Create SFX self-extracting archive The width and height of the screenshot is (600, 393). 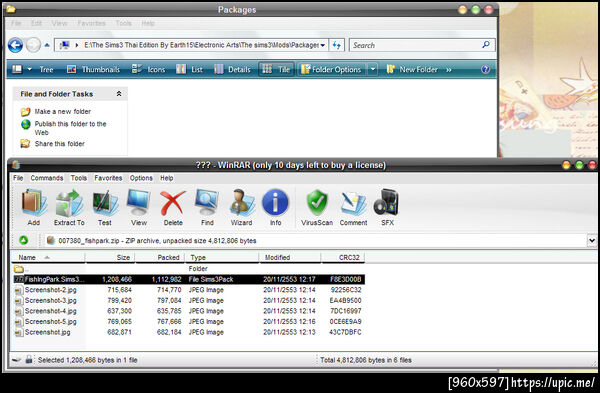pos(387,207)
